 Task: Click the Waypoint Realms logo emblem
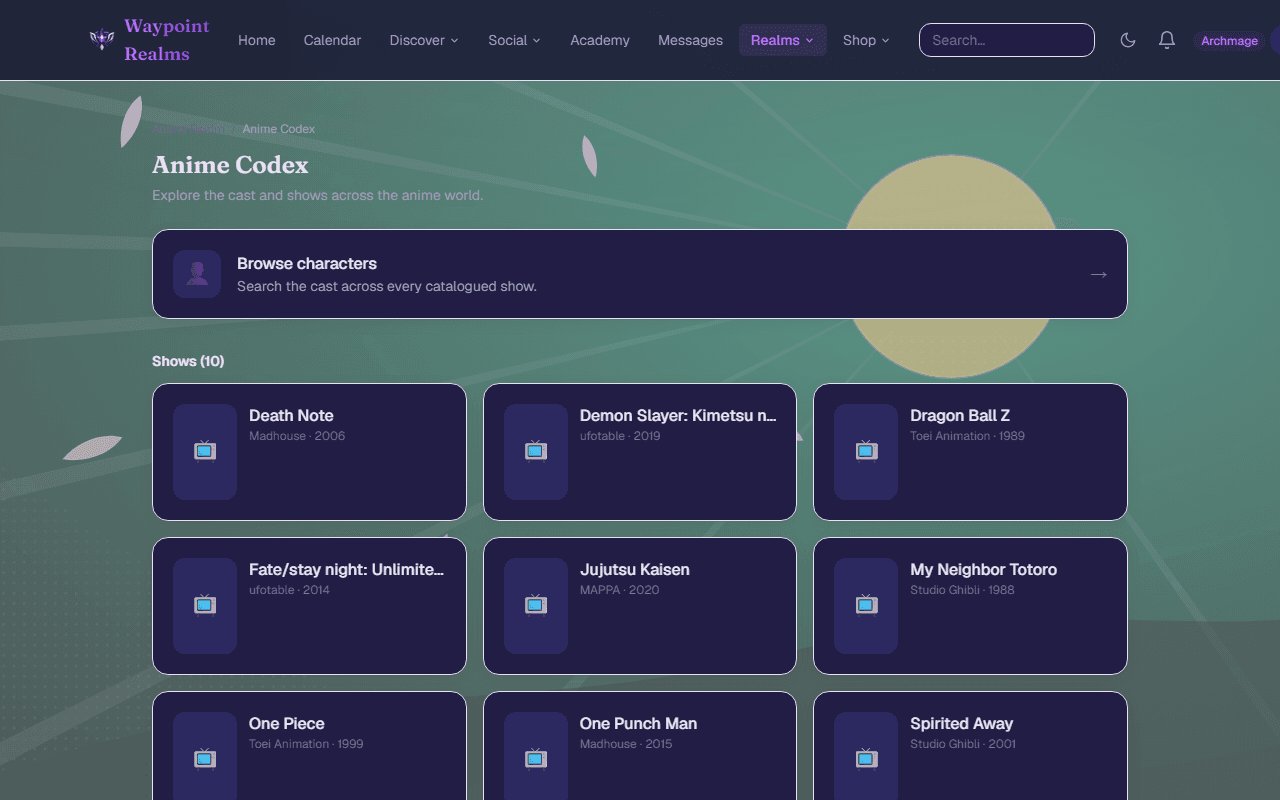(x=102, y=40)
